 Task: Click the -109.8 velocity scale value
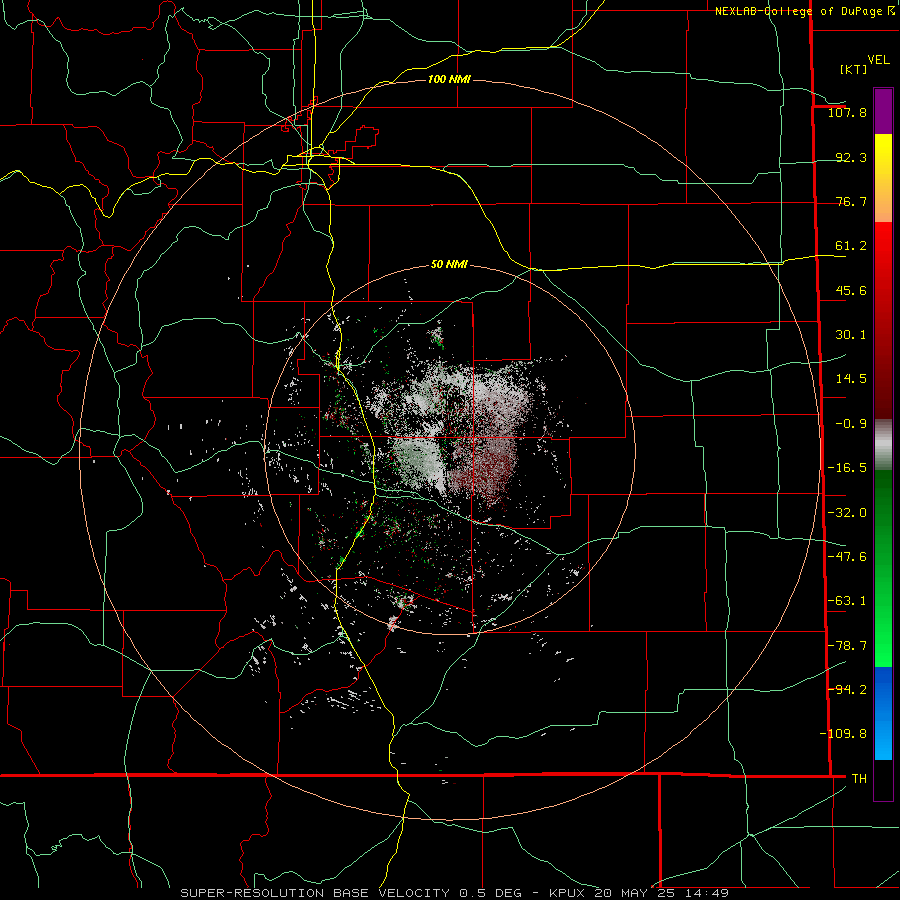[x=843, y=734]
